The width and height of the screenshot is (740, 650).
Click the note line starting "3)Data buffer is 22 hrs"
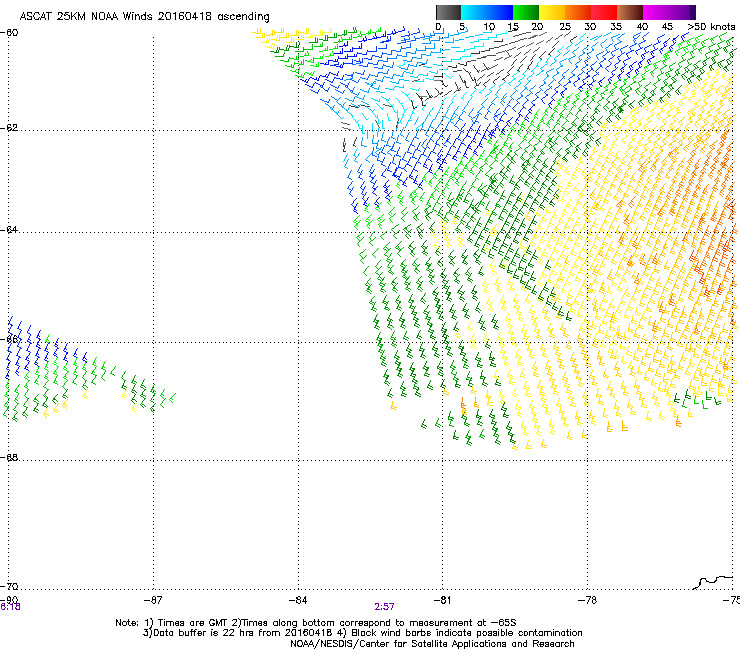pyautogui.click(x=362, y=633)
